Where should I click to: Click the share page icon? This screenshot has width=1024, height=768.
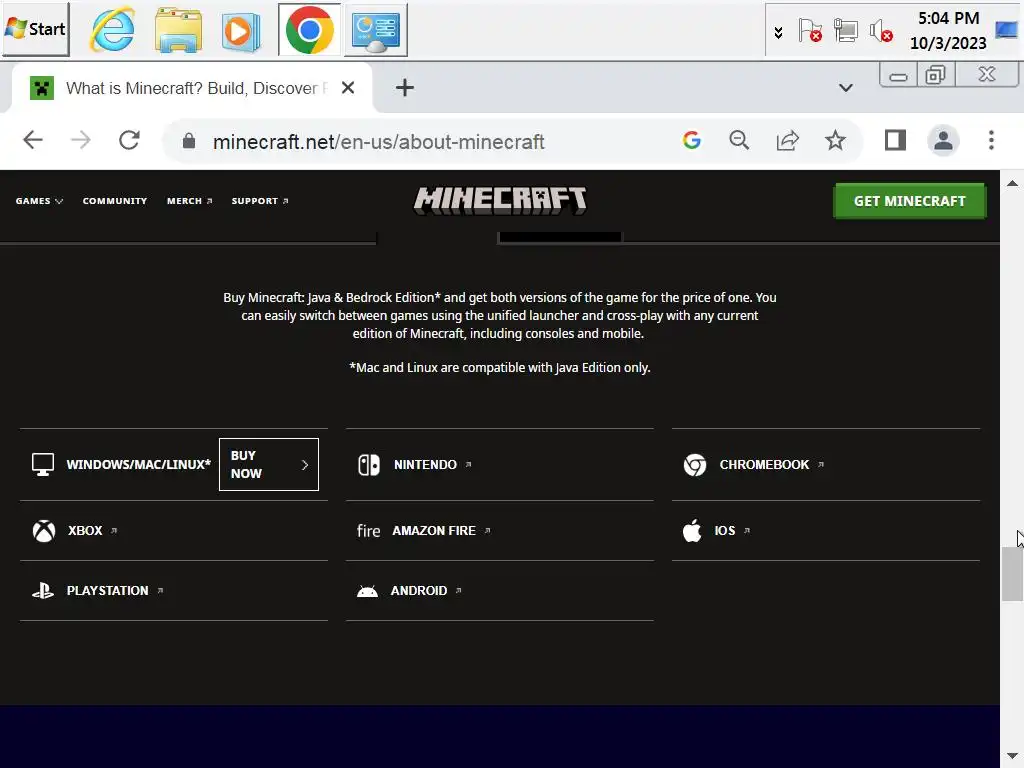(x=788, y=140)
